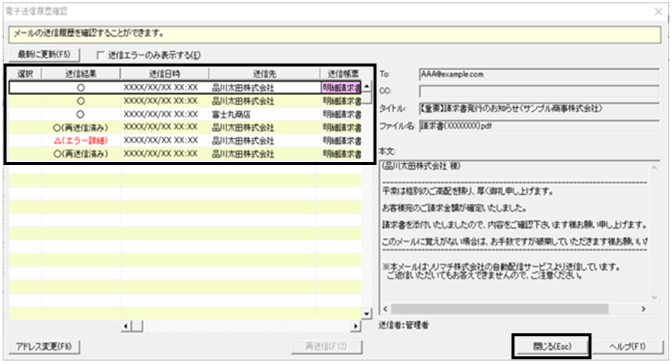Click the CC input field
The height and width of the screenshot is (364, 672).
[539, 91]
